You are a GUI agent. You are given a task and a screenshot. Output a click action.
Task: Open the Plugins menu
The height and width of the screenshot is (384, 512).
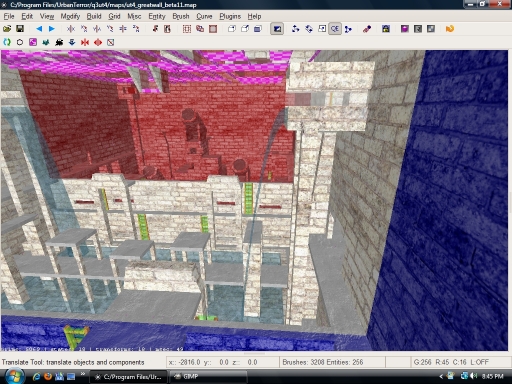coord(230,16)
